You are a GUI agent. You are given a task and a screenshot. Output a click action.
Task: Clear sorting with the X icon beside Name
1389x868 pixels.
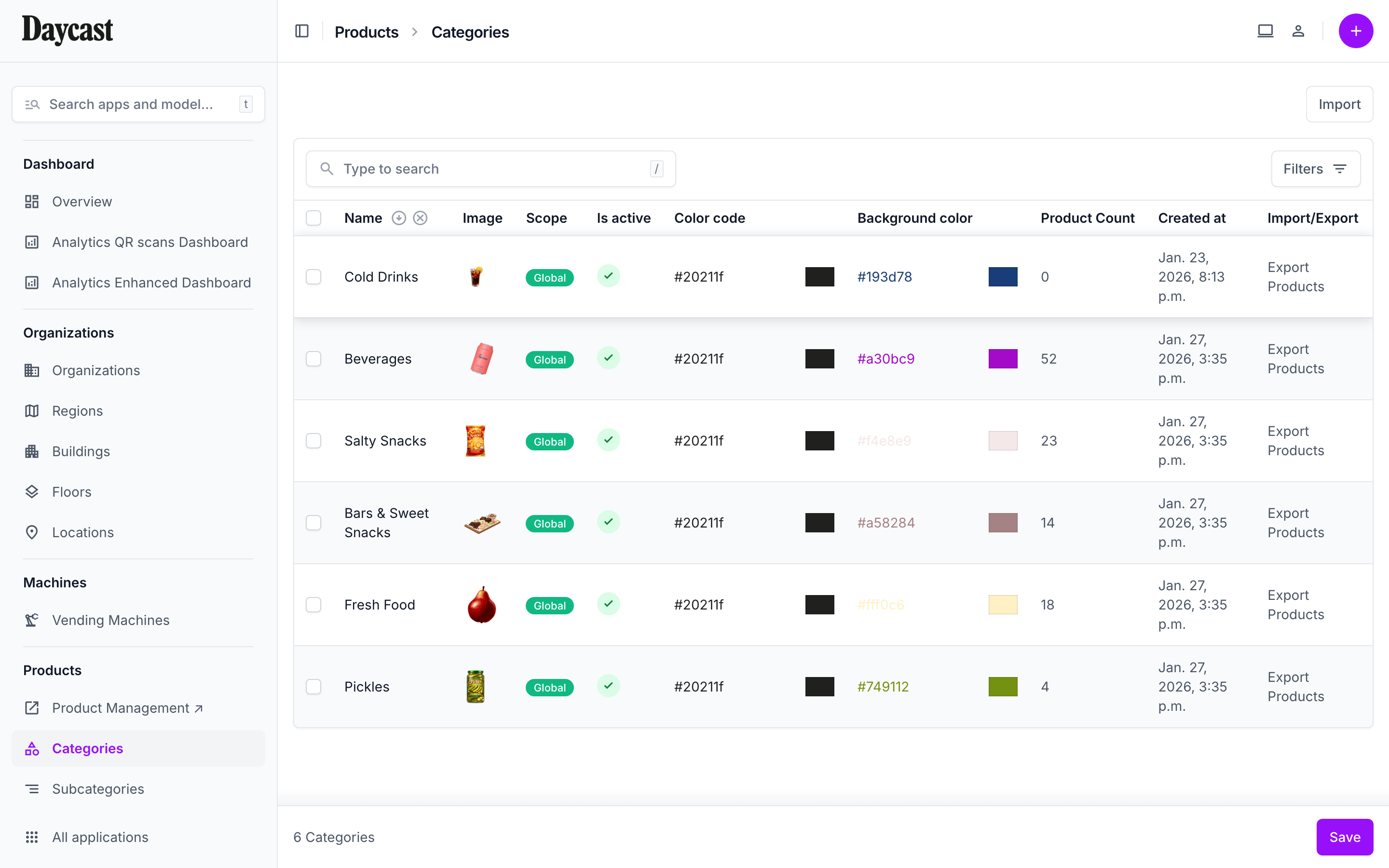tap(420, 218)
